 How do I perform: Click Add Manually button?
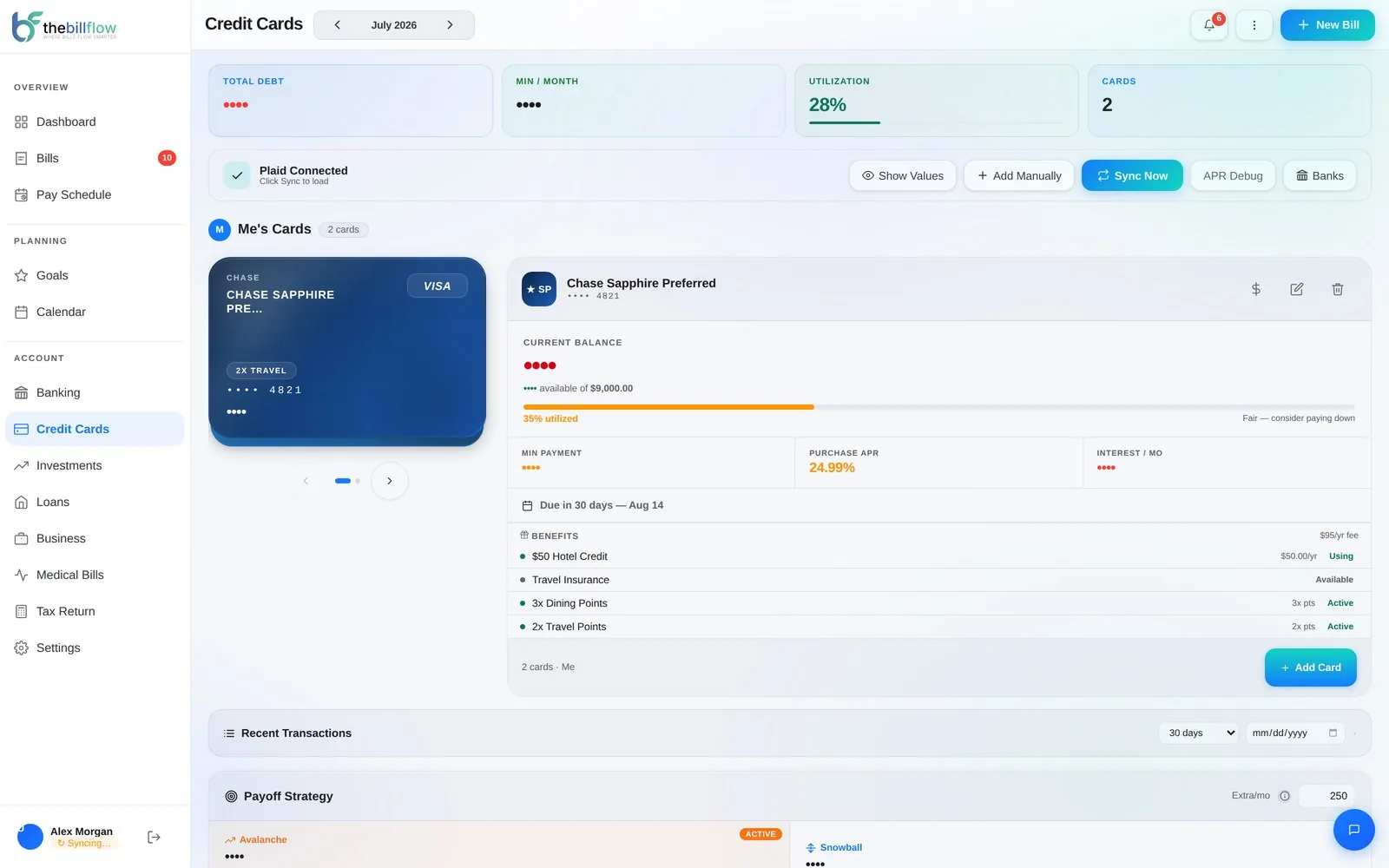click(x=1019, y=175)
